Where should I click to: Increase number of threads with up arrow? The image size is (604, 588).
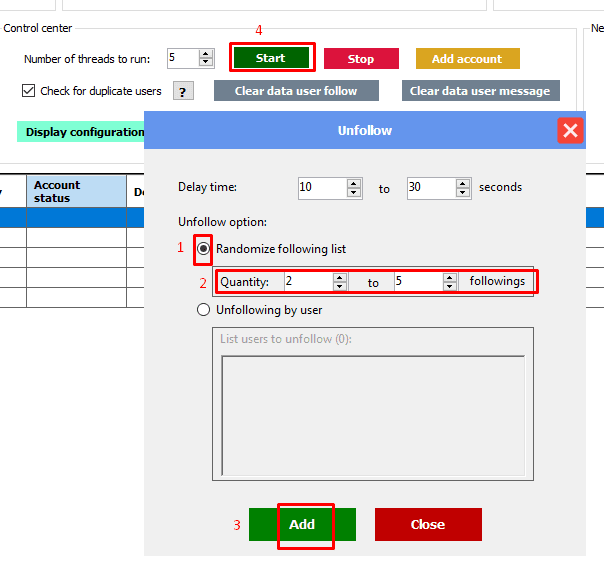[206, 54]
